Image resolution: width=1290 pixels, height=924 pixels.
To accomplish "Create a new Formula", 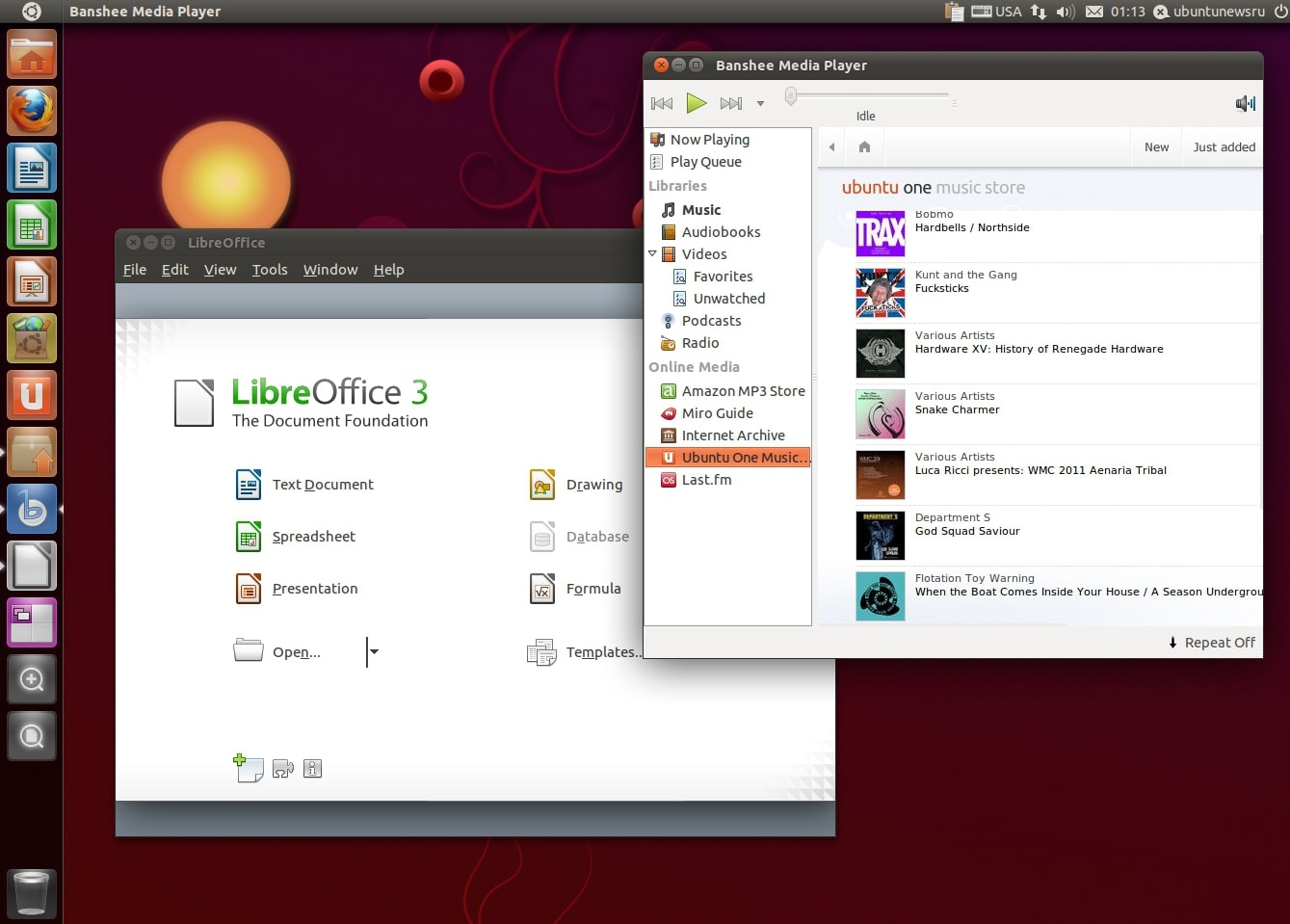I will click(x=575, y=589).
